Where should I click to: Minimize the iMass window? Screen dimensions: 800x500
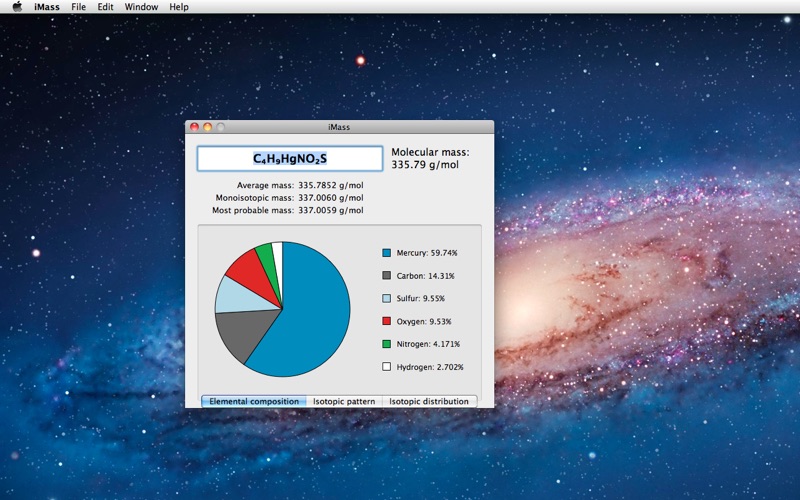[208, 127]
